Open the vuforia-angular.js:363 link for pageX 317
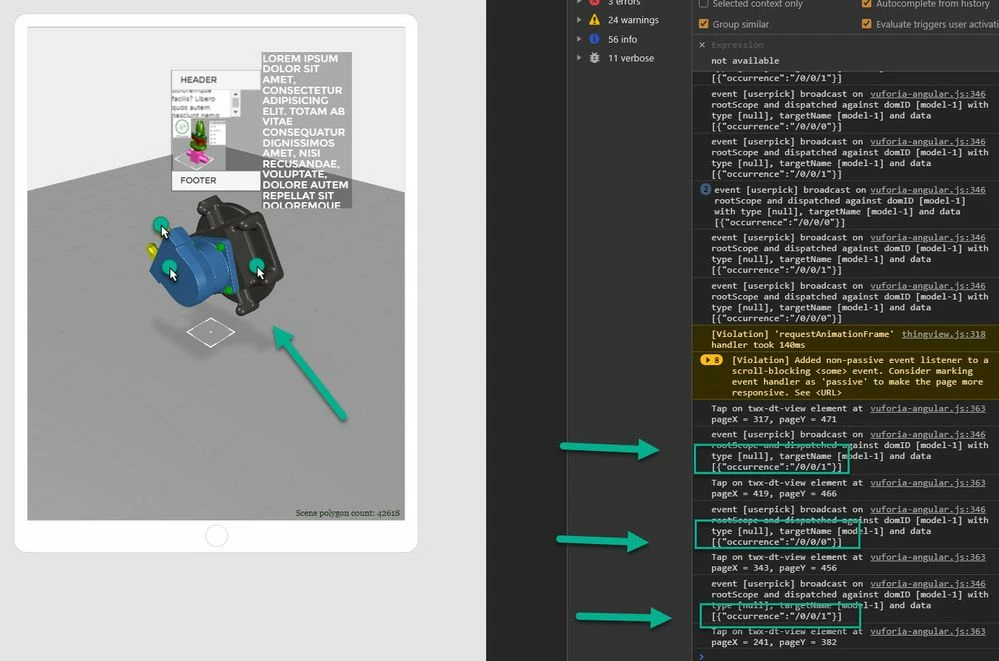The image size is (999, 661). (x=928, y=409)
